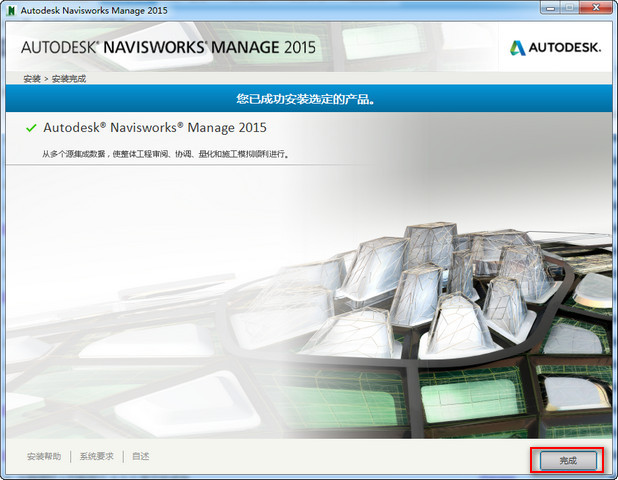Click the installed product name Navisworks Manage 2015
The image size is (618, 480).
point(155,128)
